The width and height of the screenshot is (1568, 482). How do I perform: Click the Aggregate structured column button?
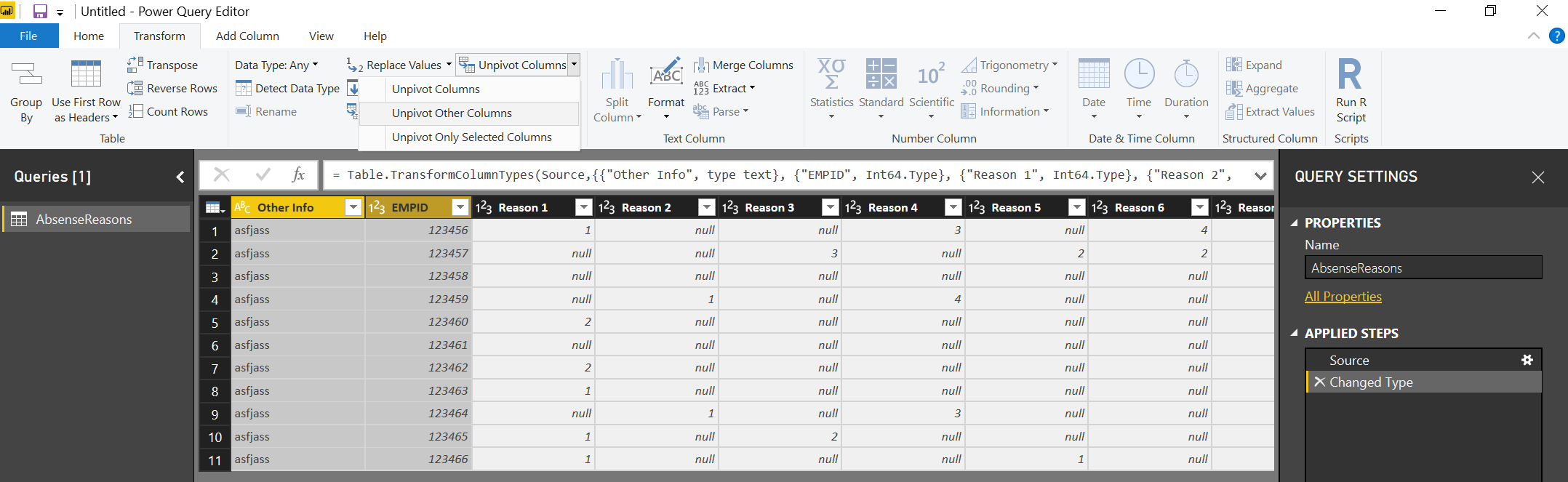[x=1262, y=88]
